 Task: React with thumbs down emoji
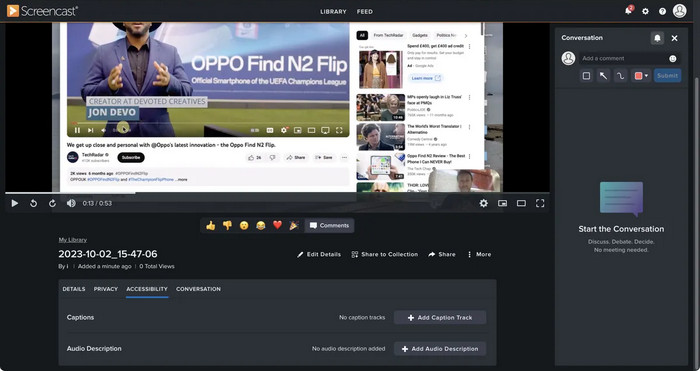coord(227,225)
